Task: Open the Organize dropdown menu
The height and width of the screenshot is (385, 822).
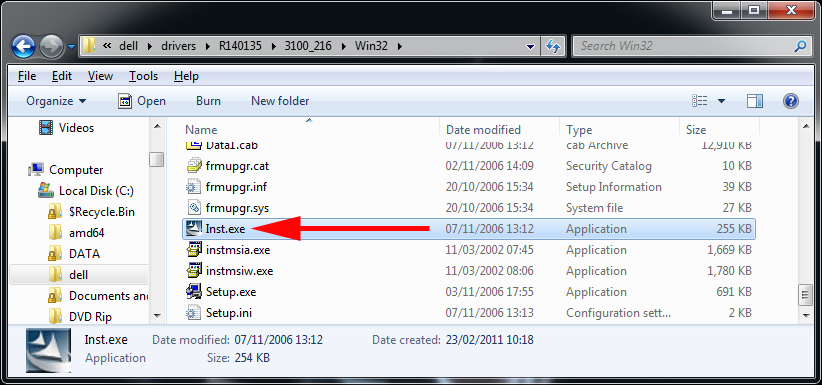Action: click(x=56, y=101)
